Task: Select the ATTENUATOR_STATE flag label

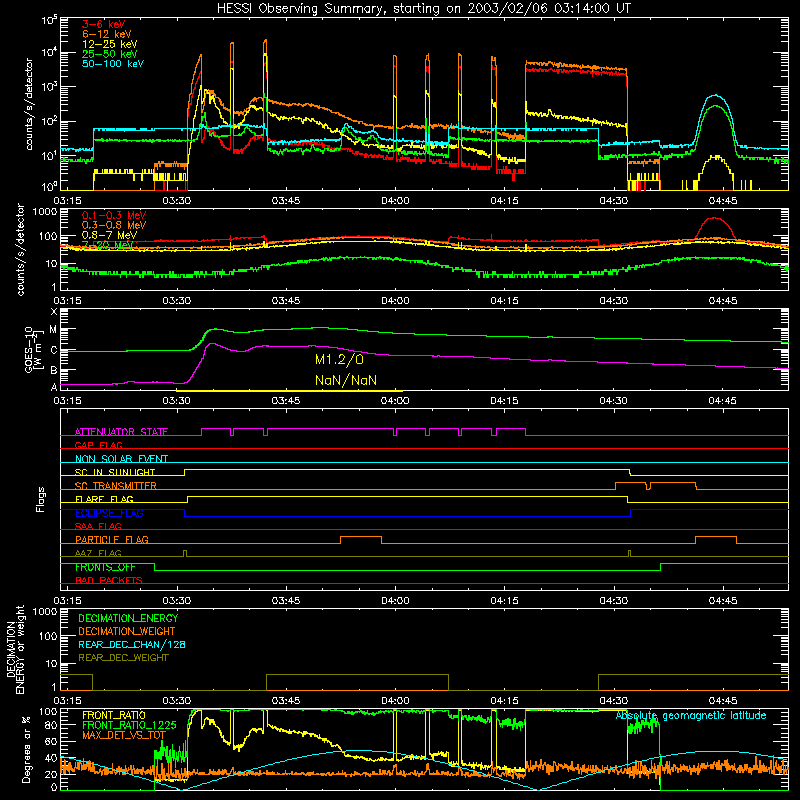Action: 121,432
